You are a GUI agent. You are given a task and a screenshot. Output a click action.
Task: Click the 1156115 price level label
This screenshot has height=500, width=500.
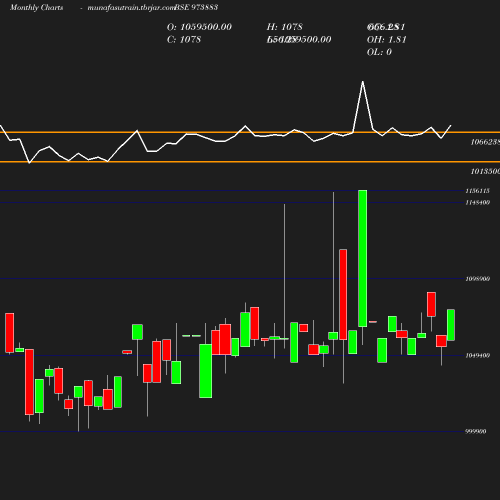point(478,191)
